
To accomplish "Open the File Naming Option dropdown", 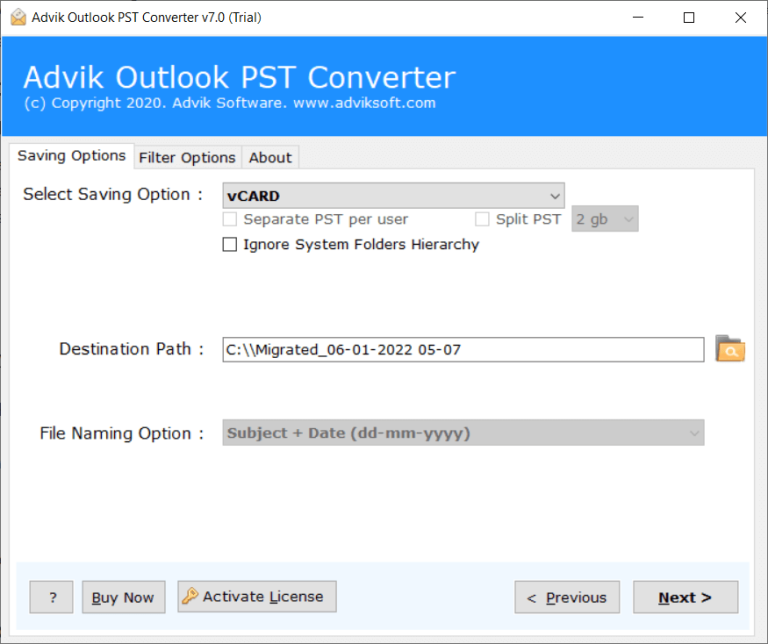I will [x=463, y=433].
